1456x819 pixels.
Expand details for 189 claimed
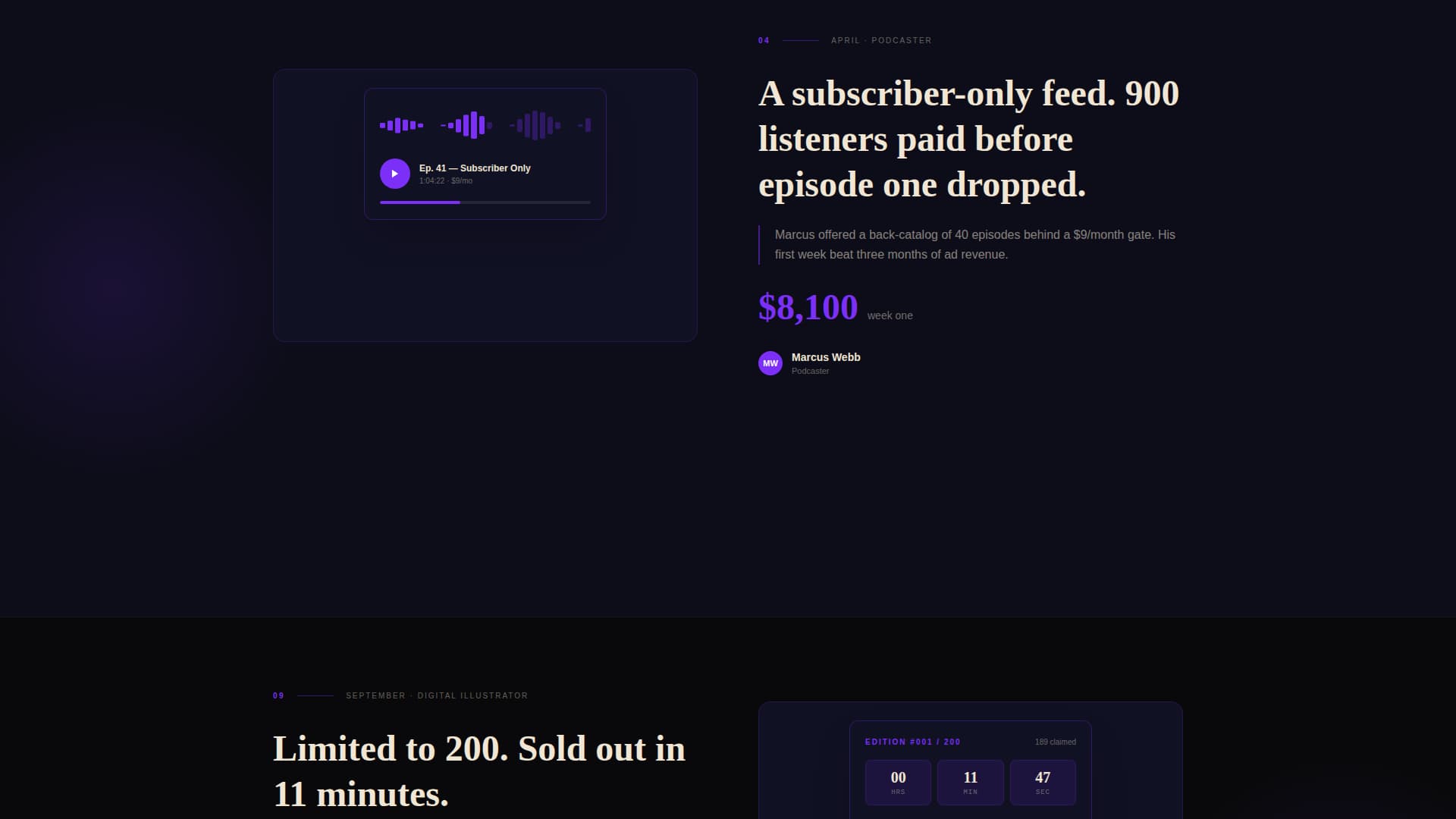pyautogui.click(x=1055, y=742)
